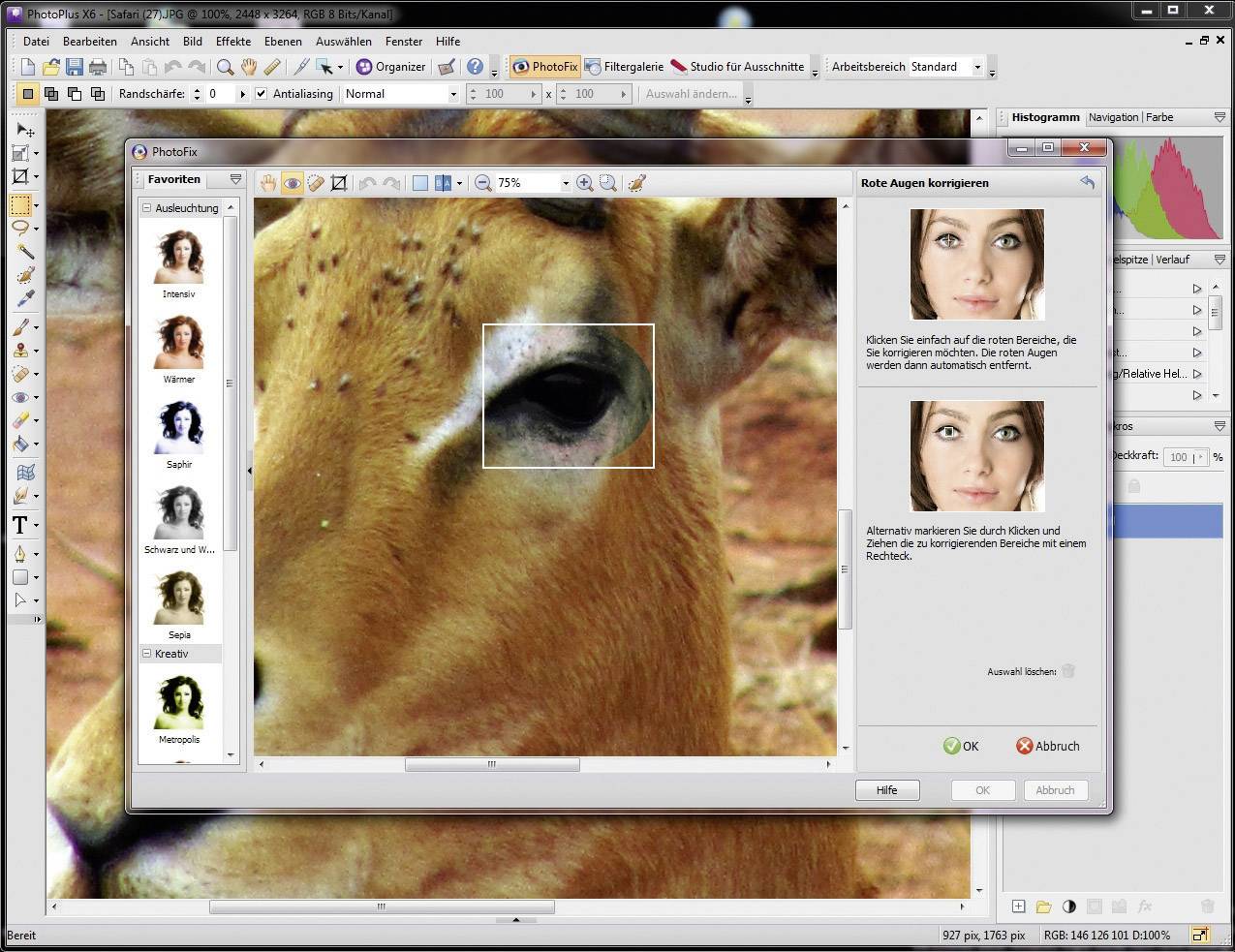Image resolution: width=1235 pixels, height=952 pixels.
Task: Open the Favoriten panel options menu
Action: click(235, 179)
